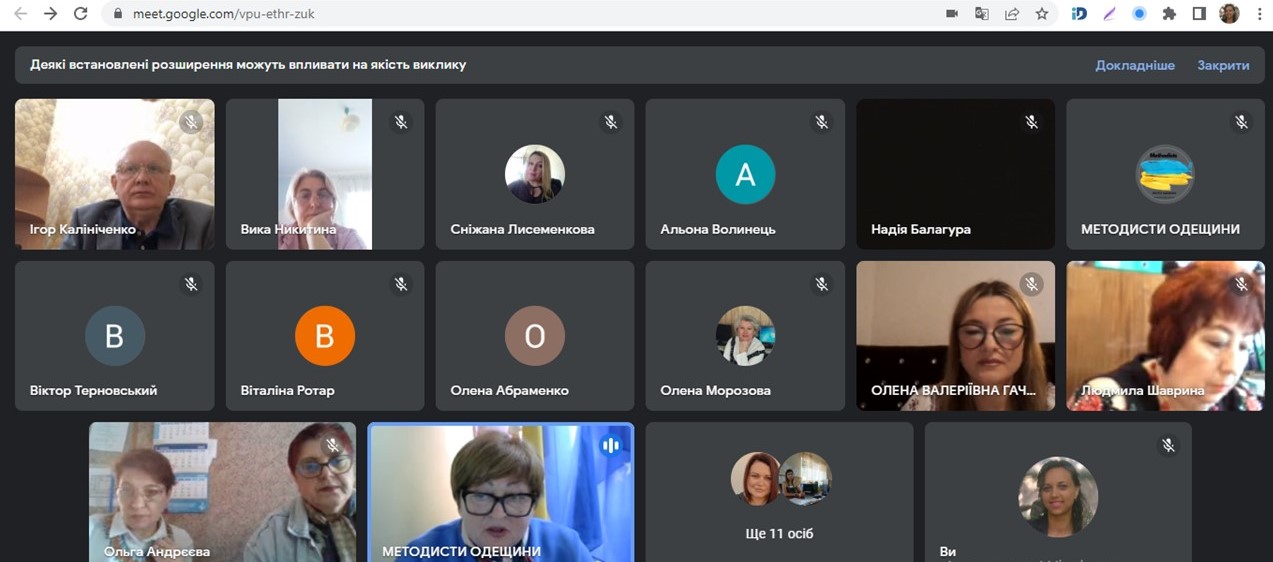Click the forward navigation arrow
Viewport: 1273px width, 562px height.
(x=51, y=14)
